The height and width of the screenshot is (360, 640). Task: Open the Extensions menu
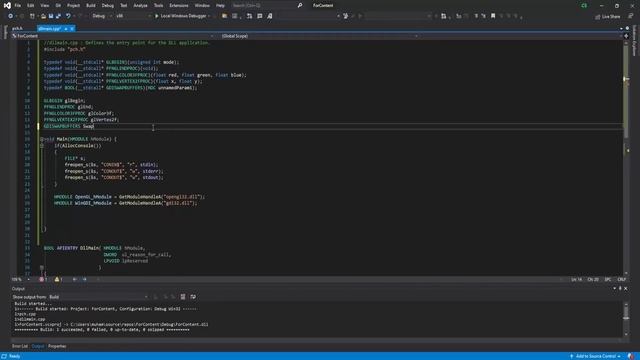(x=179, y=6)
